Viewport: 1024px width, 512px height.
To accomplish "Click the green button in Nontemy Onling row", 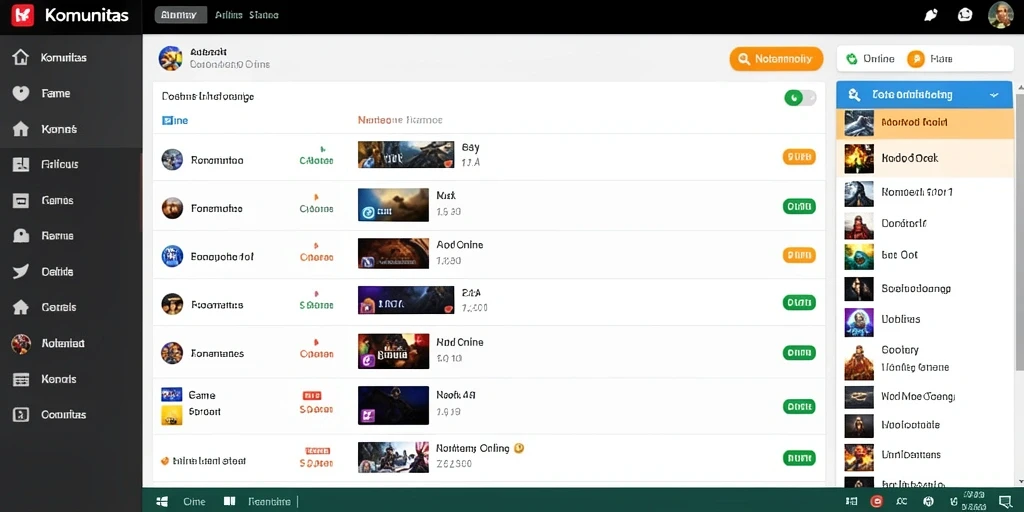I will point(799,458).
